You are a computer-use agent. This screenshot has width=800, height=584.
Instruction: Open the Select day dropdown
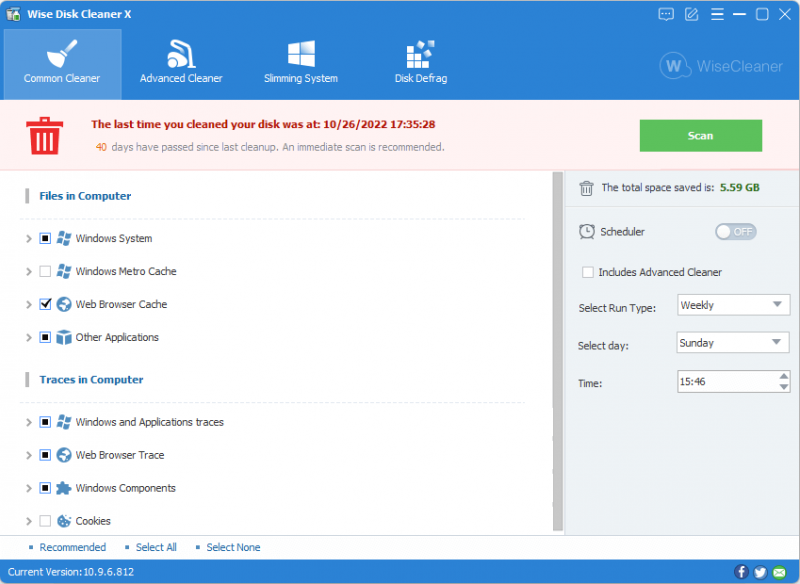pyautogui.click(x=733, y=343)
